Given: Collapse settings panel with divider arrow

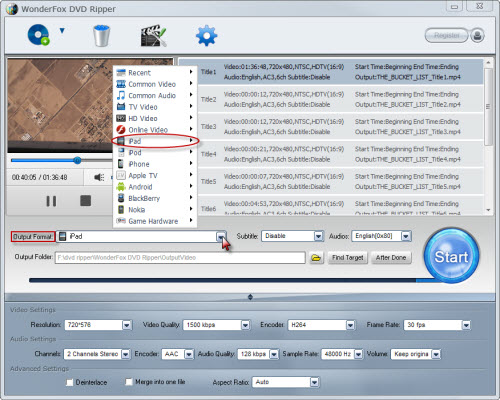Looking at the screenshot, I should [x=250, y=297].
